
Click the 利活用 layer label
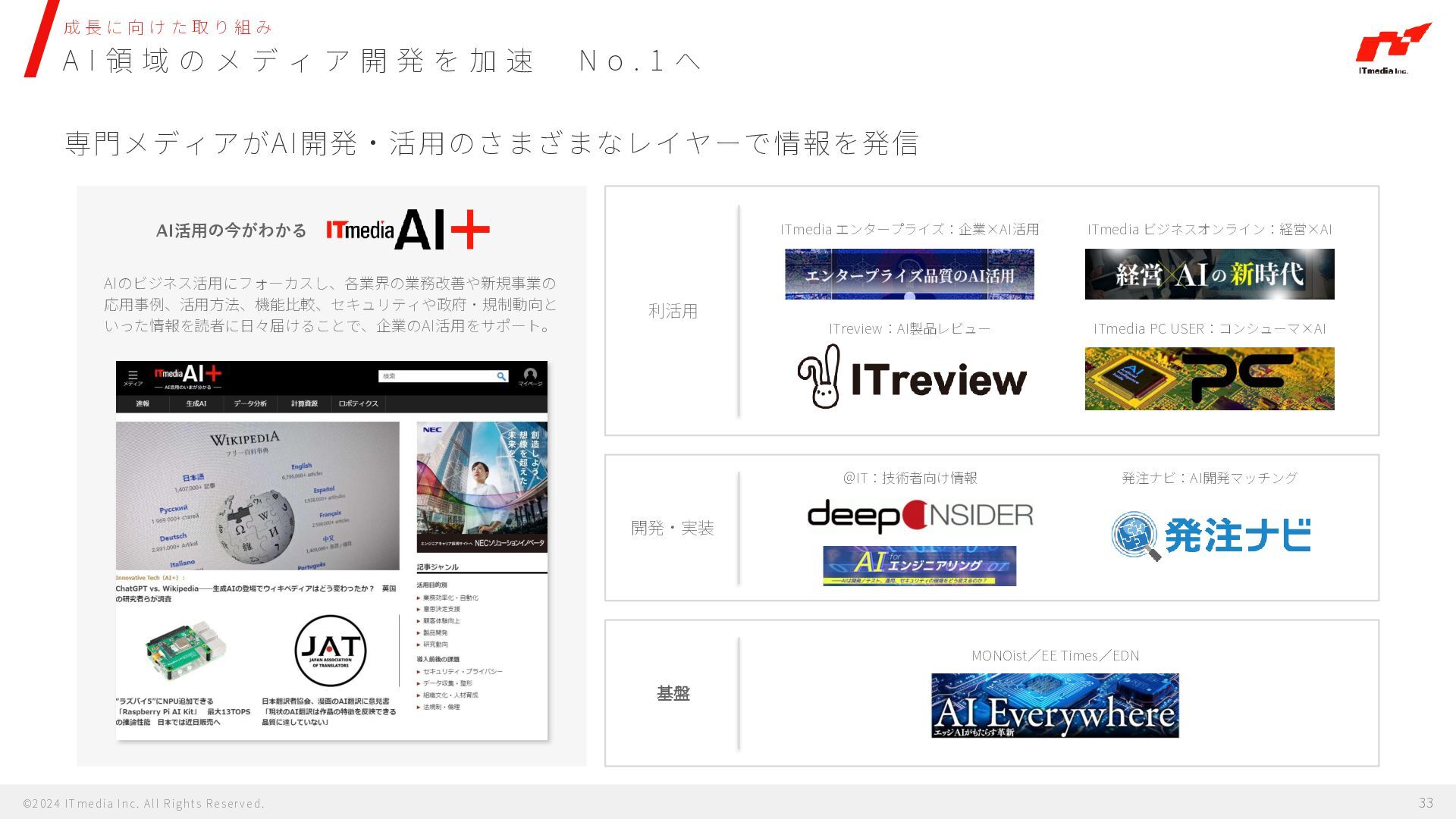pyautogui.click(x=673, y=311)
